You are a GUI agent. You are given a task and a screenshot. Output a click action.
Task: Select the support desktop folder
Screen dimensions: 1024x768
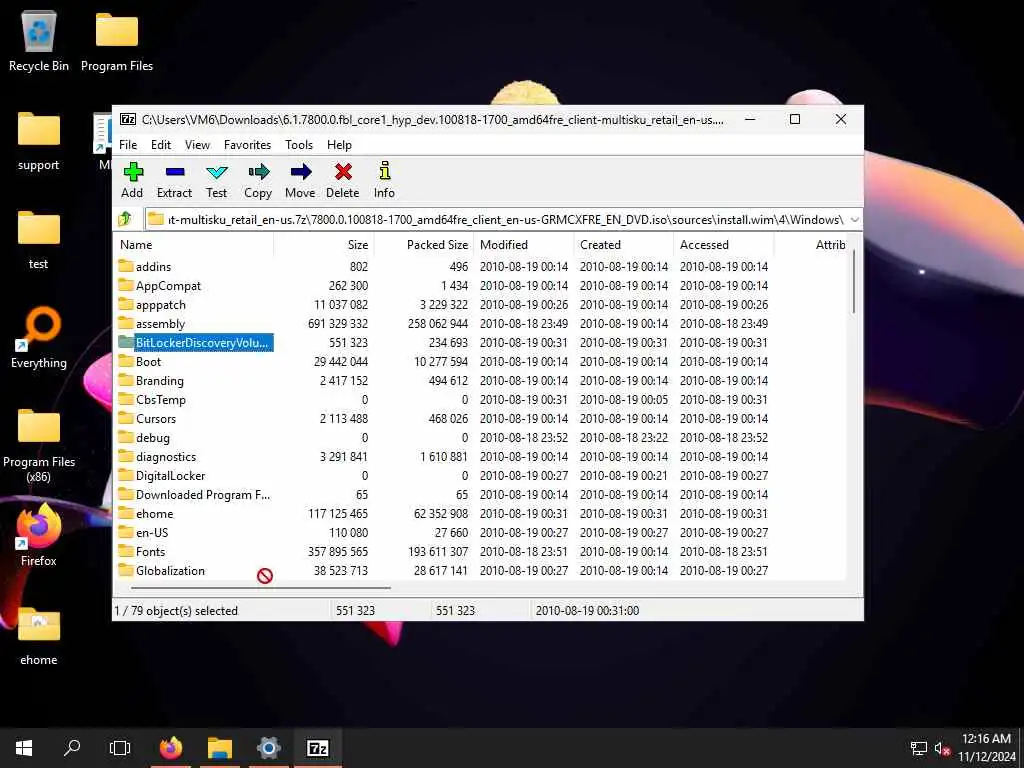click(39, 140)
